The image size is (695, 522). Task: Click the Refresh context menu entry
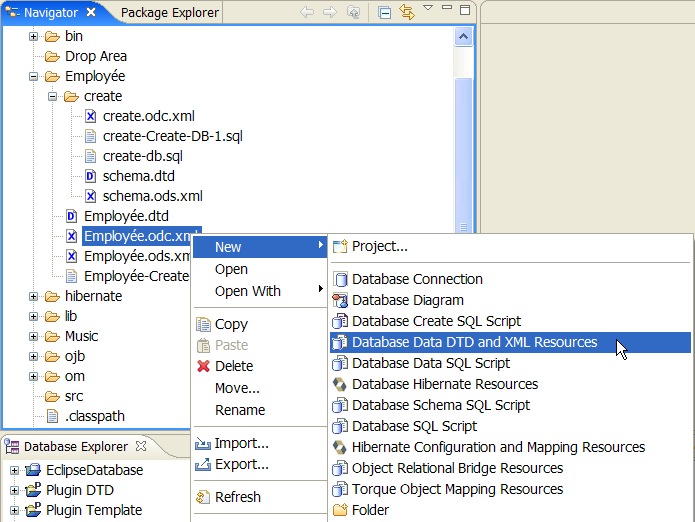point(238,497)
